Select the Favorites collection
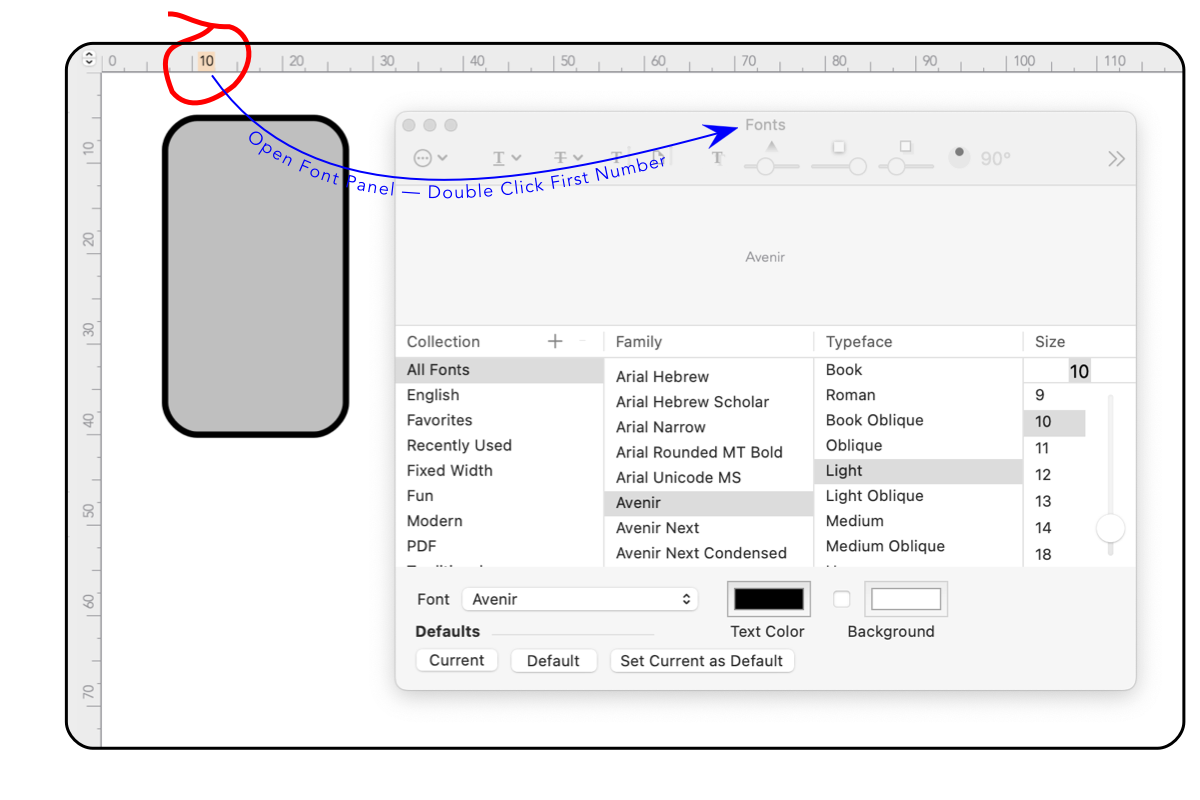Screen dimensions: 1200x800 point(499,420)
